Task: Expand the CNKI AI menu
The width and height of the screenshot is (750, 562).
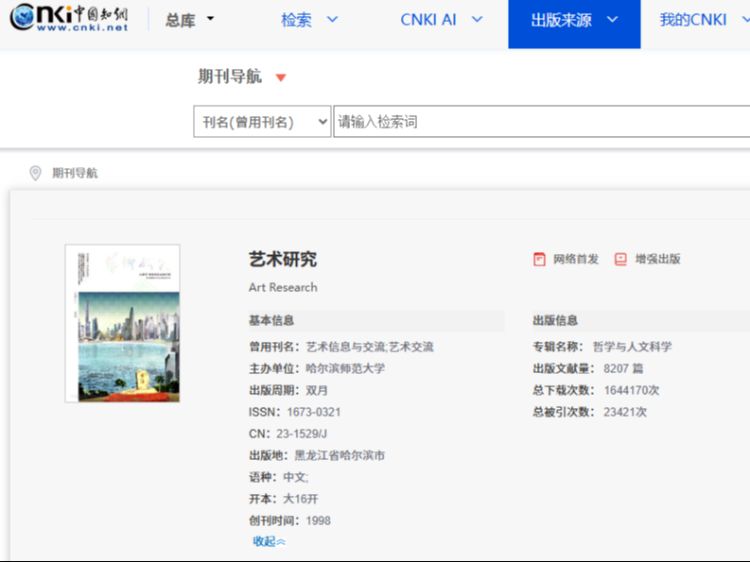Action: [441, 20]
